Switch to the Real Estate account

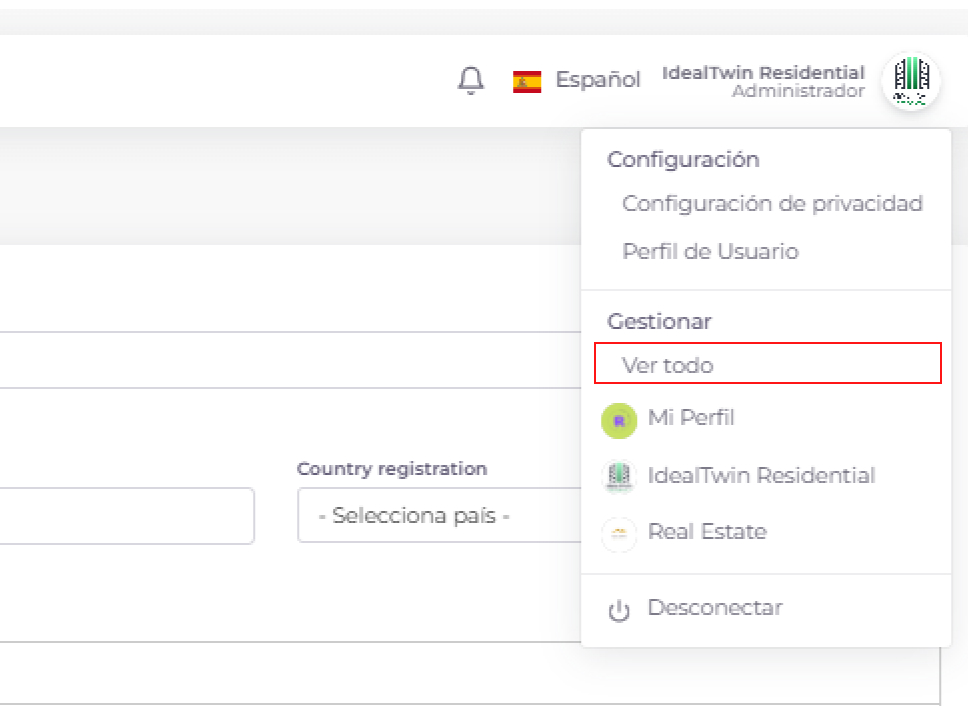(707, 532)
